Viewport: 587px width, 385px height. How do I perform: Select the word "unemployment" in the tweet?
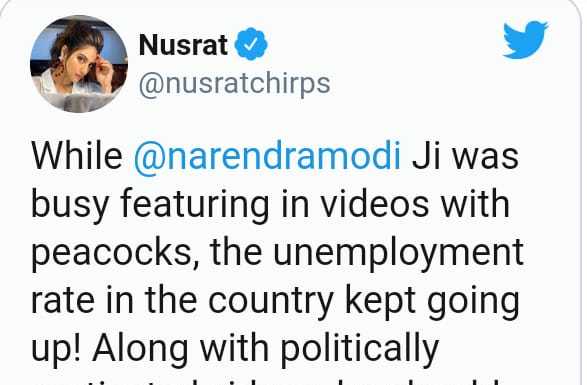pos(398,254)
